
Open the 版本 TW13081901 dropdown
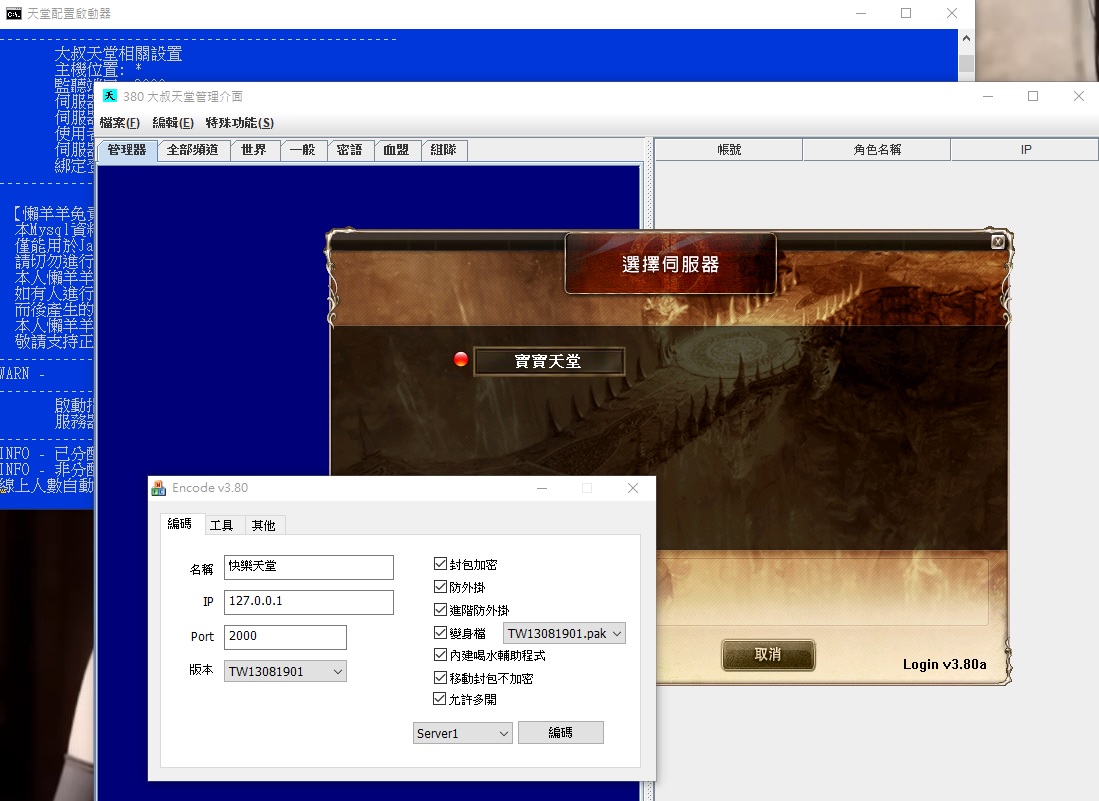click(285, 671)
